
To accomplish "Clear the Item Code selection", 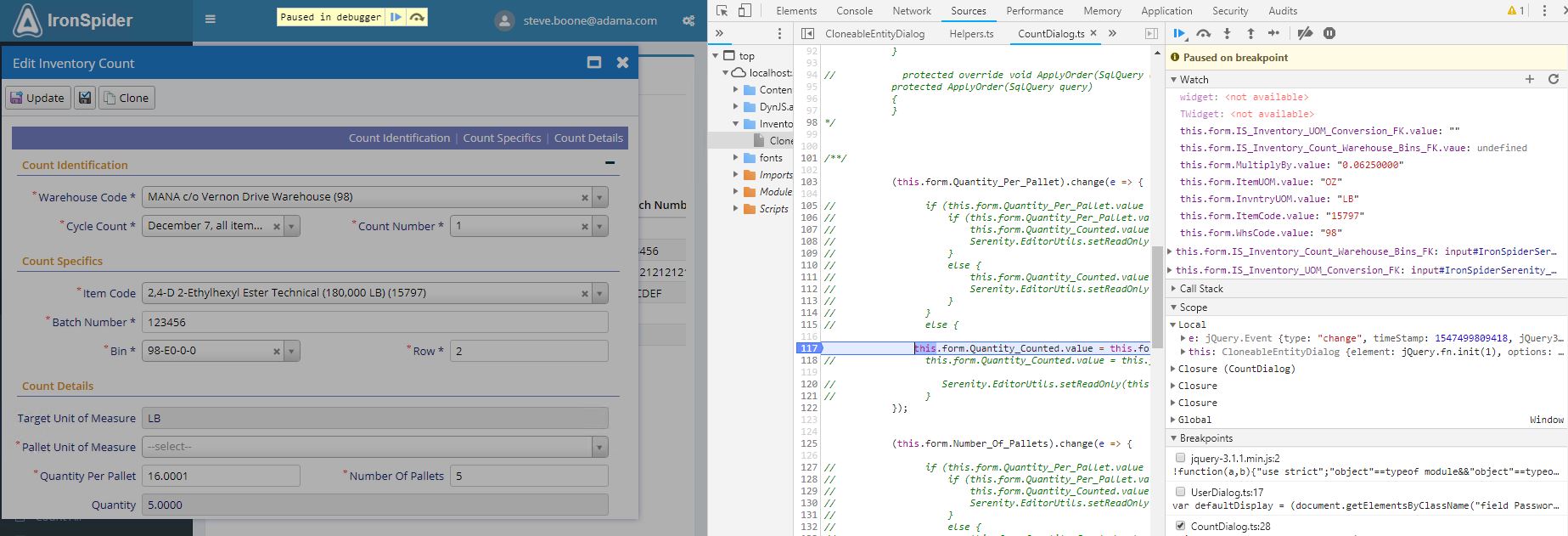I will click(x=584, y=293).
